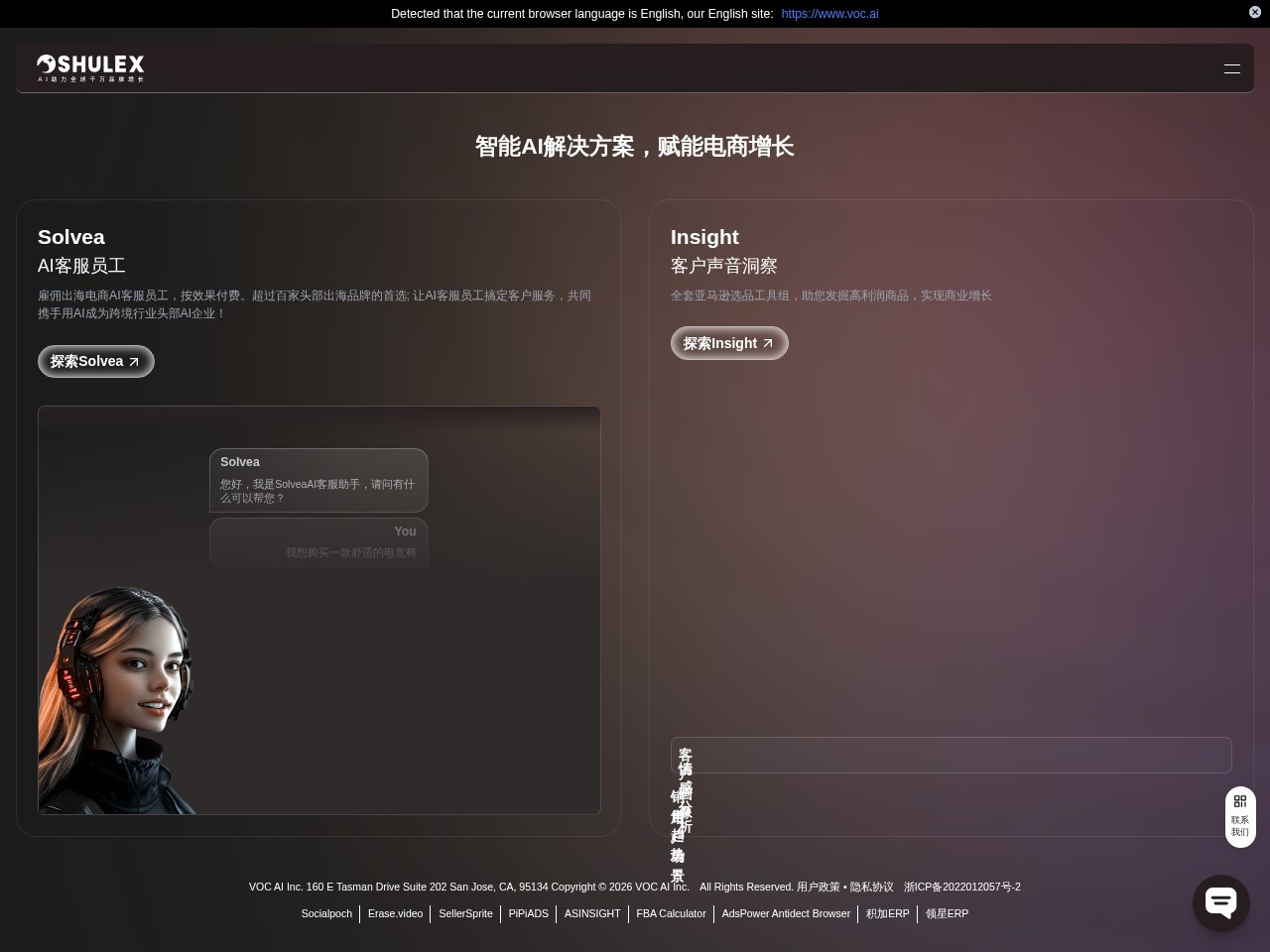Click the description starting 全套亚马逊选品工具组
The image size is (1270, 952).
pos(831,296)
